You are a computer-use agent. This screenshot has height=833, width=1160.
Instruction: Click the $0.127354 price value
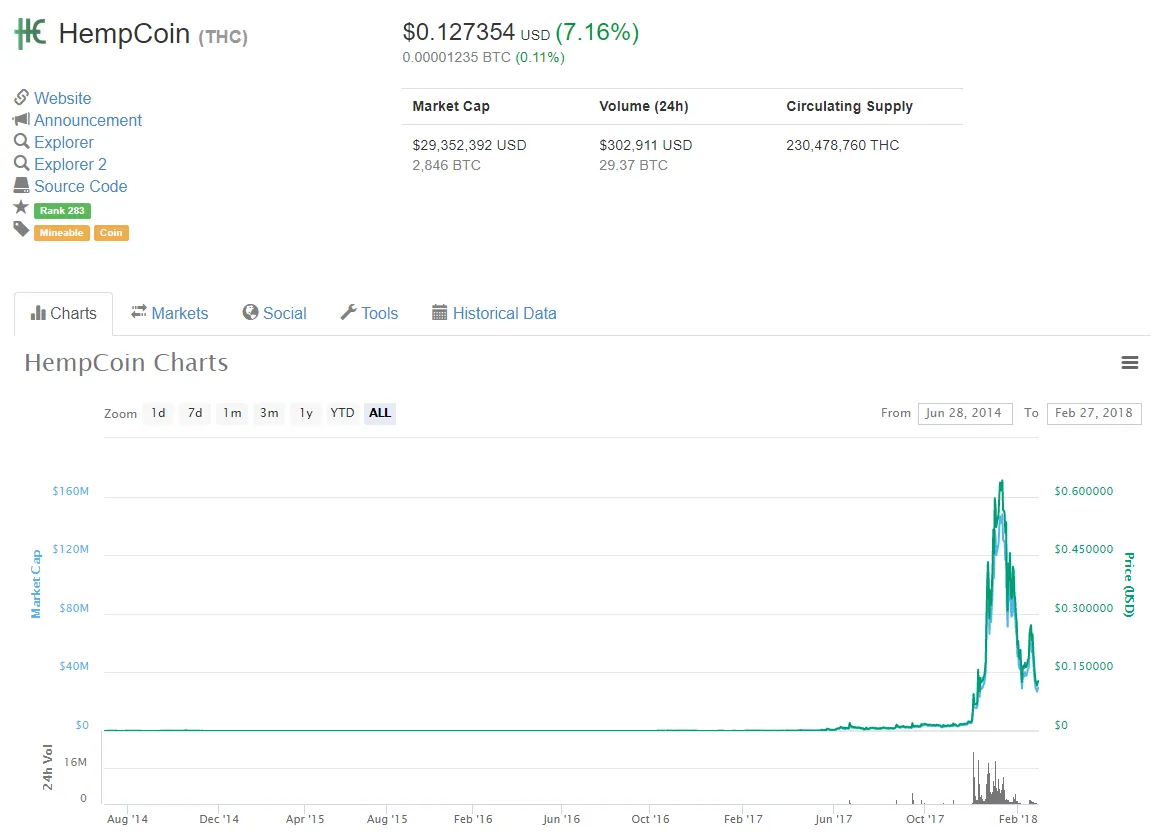[459, 32]
